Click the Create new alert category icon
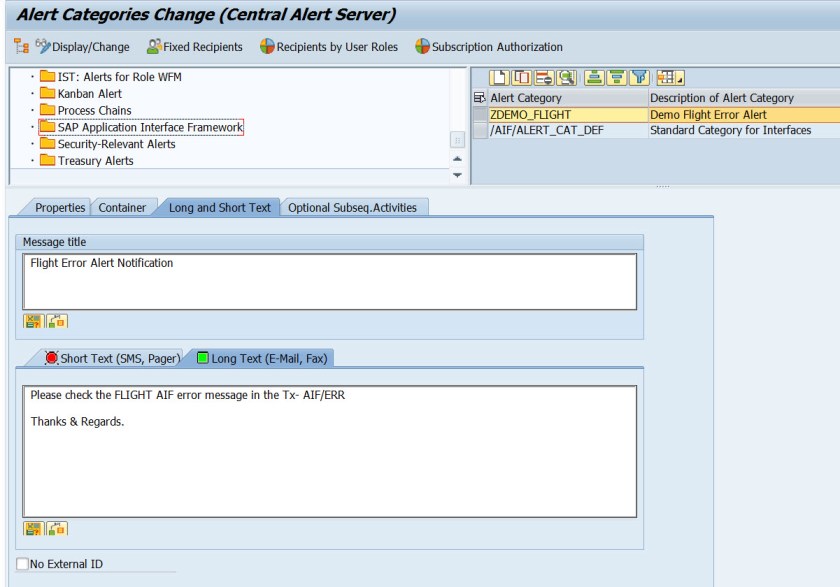Image resolution: width=840 pixels, height=587 pixels. pyautogui.click(x=499, y=77)
